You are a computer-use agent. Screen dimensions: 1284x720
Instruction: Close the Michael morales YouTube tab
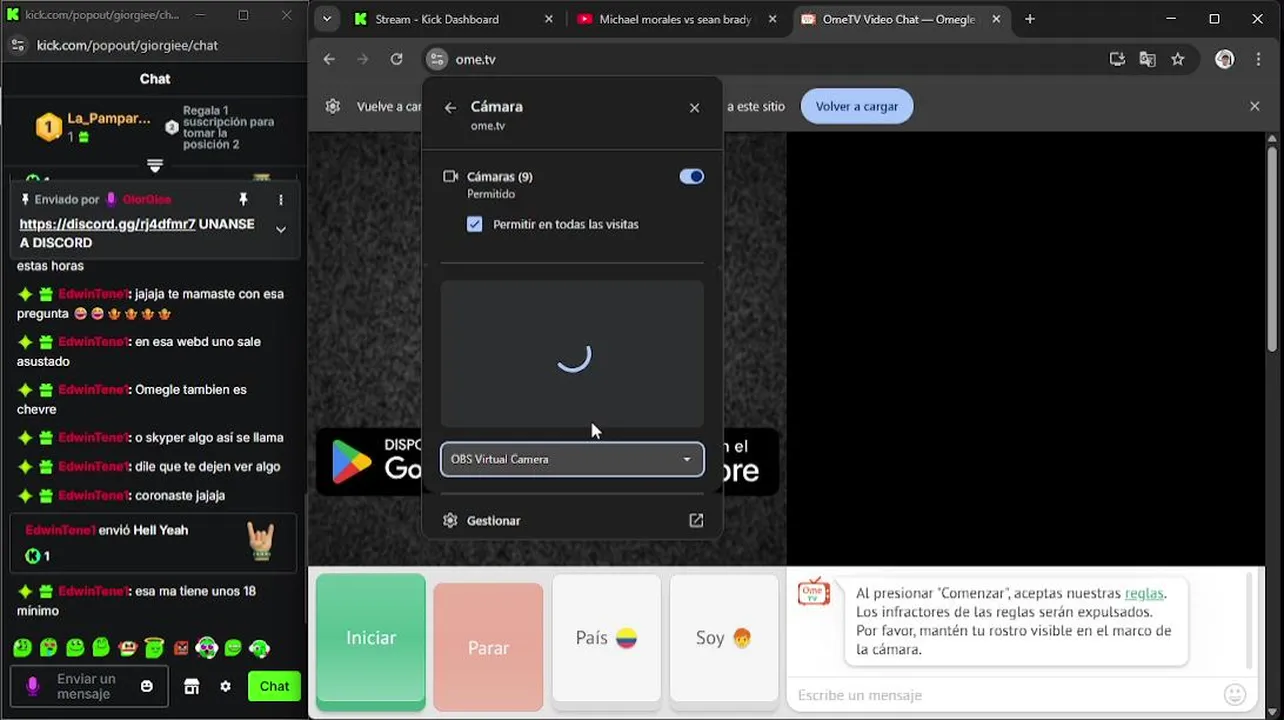point(771,19)
